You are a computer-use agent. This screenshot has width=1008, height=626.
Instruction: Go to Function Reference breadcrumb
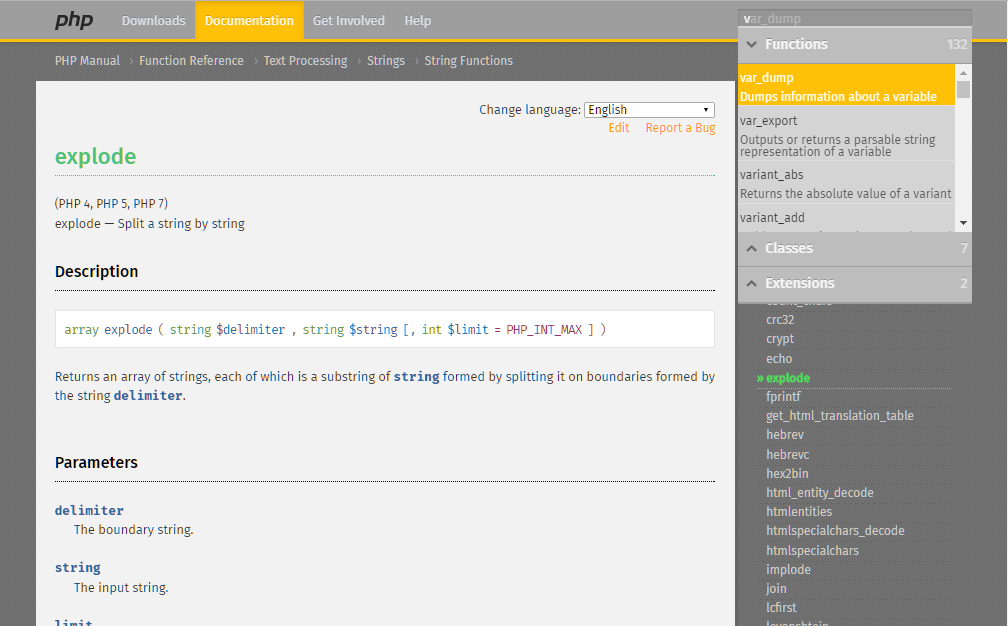[192, 60]
